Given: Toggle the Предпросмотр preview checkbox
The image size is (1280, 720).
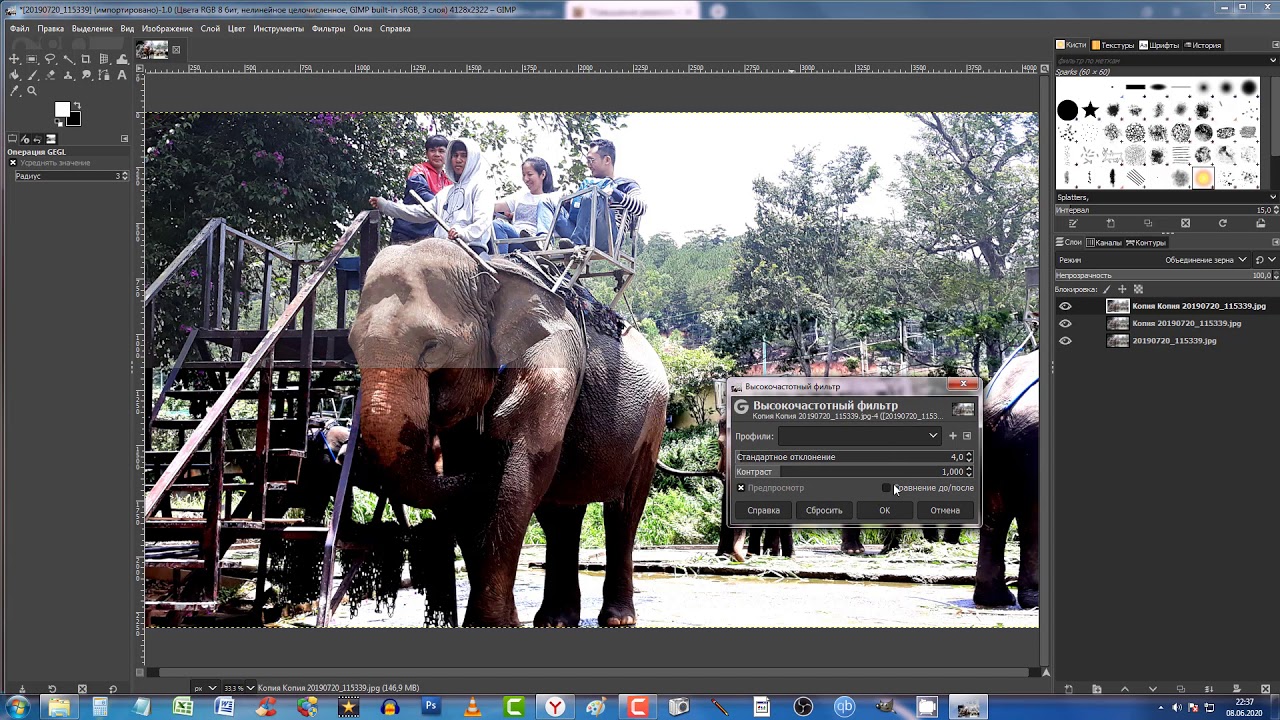Looking at the screenshot, I should (741, 488).
